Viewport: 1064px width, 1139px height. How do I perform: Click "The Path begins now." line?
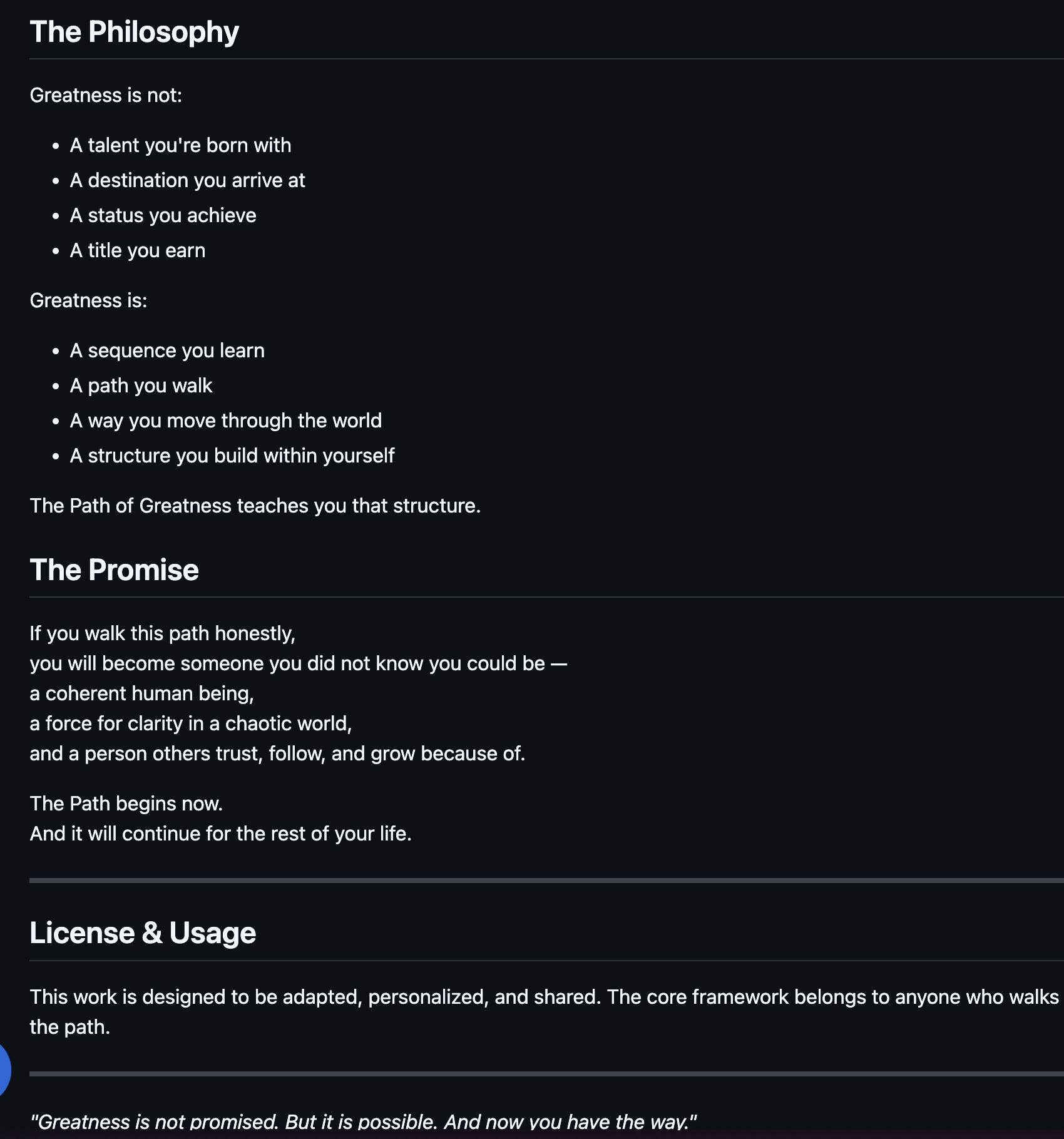[x=126, y=804]
